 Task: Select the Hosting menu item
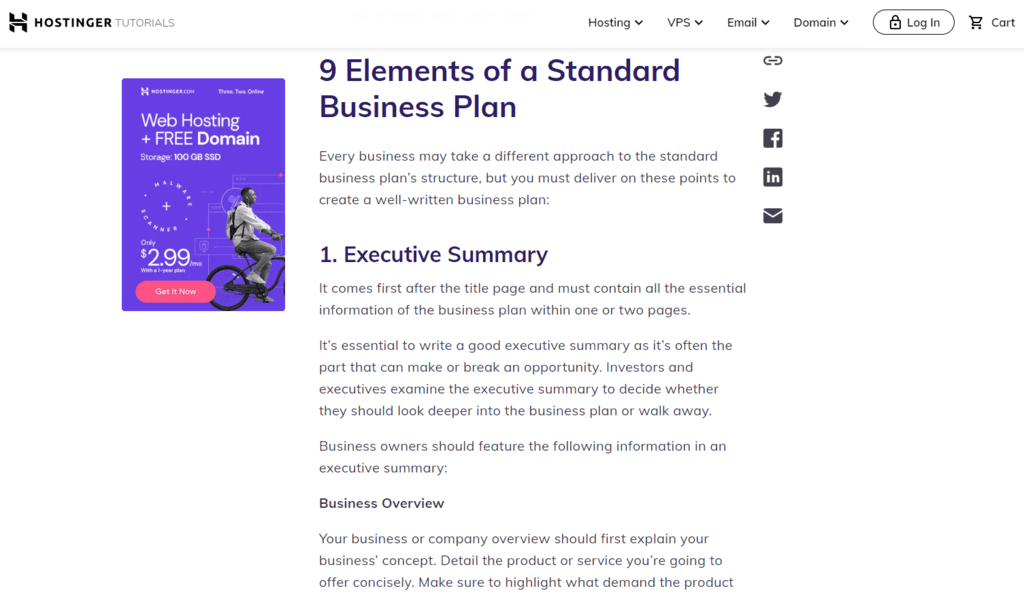[608, 22]
